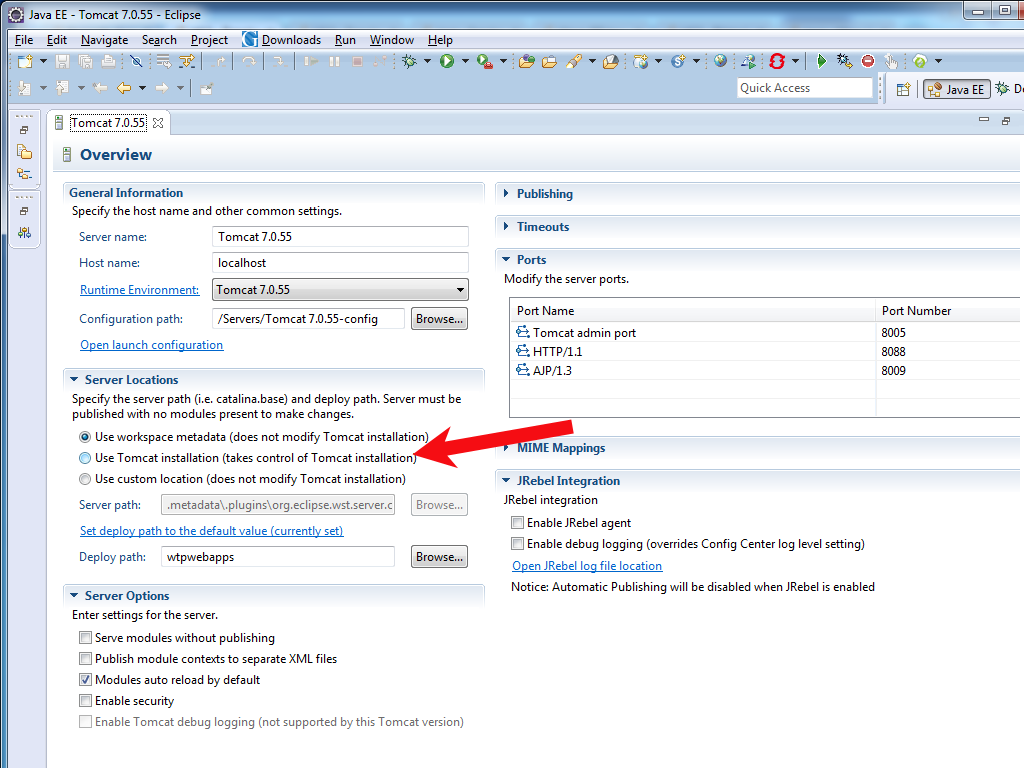Screen dimensions: 1024x768
Task: Click the Run with external tools icon
Action: click(x=485, y=61)
